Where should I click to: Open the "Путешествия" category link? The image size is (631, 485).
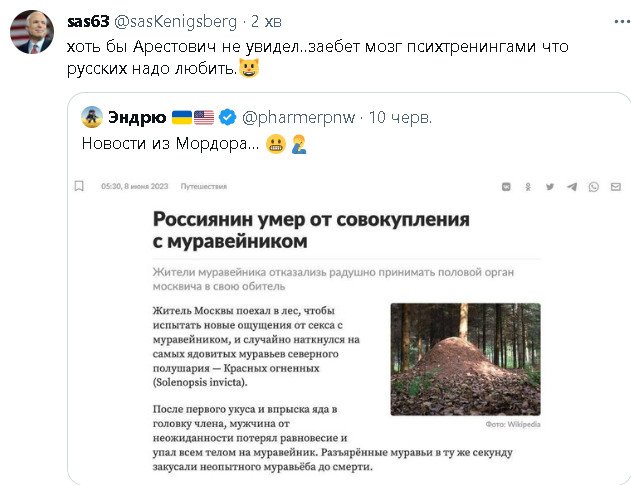point(205,186)
